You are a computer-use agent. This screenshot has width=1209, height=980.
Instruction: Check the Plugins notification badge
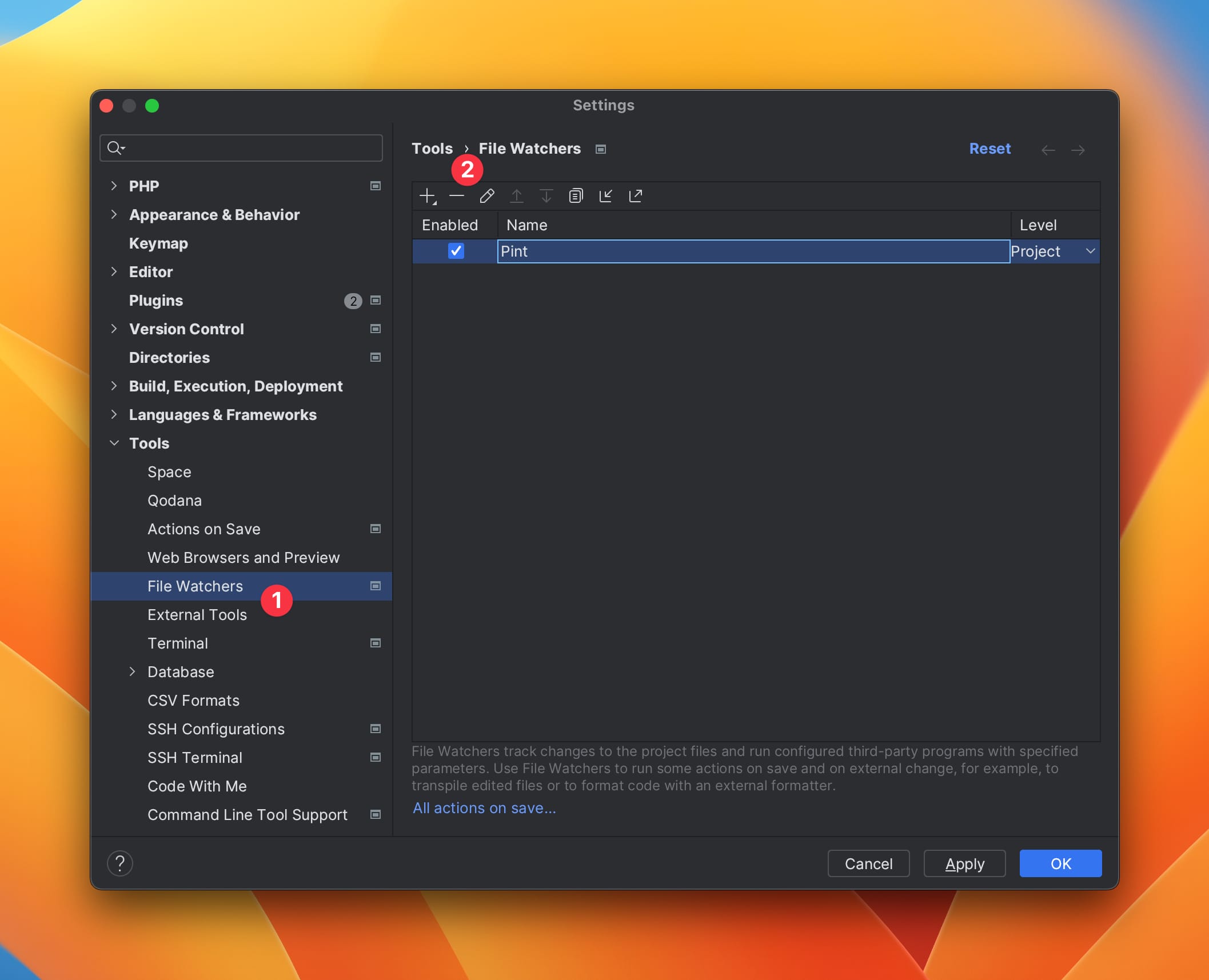(x=351, y=300)
